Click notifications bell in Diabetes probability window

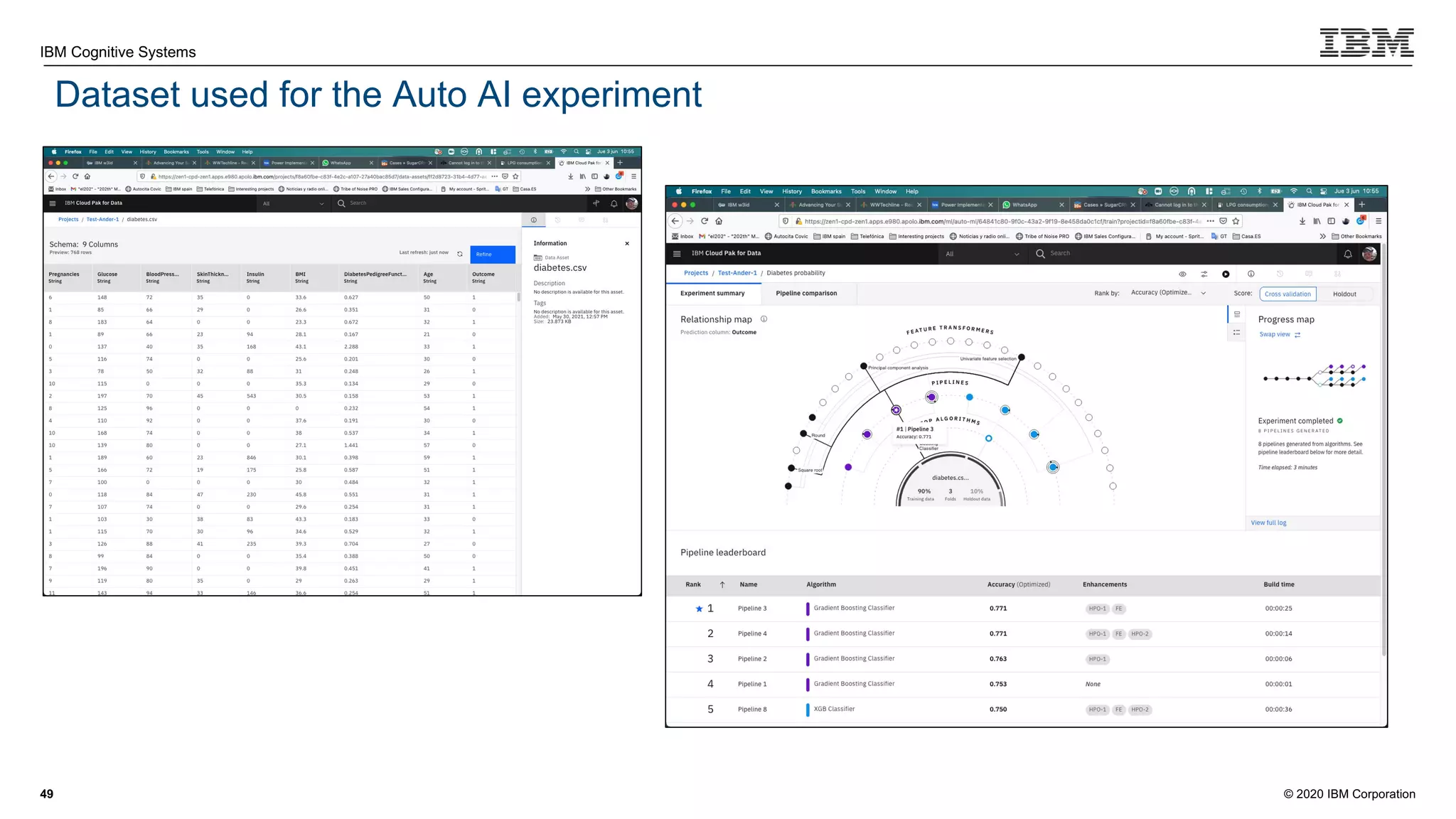tap(1347, 254)
